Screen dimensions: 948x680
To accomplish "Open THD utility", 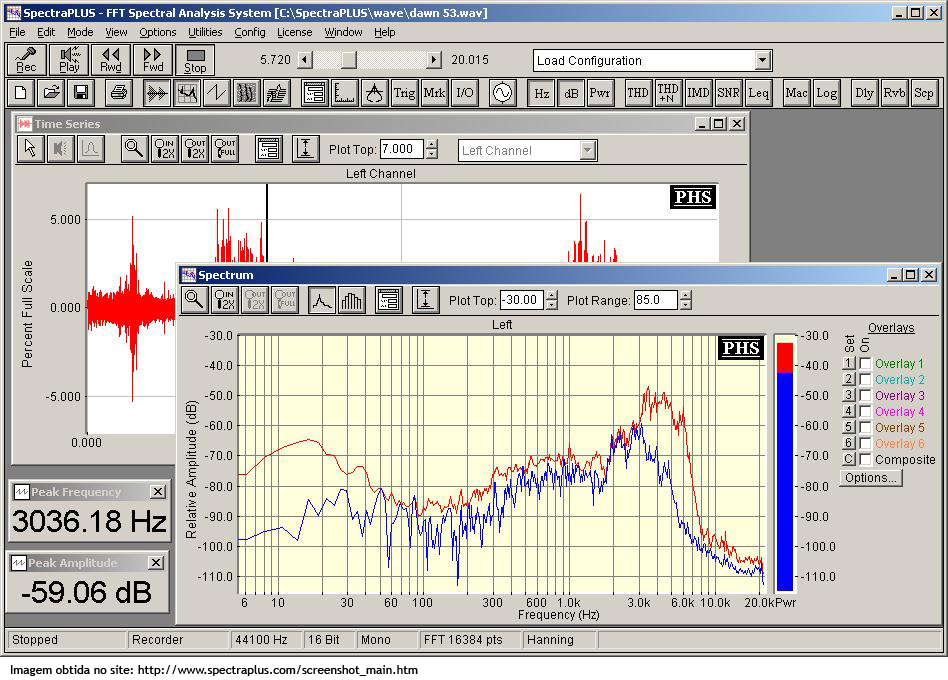I will coord(638,93).
